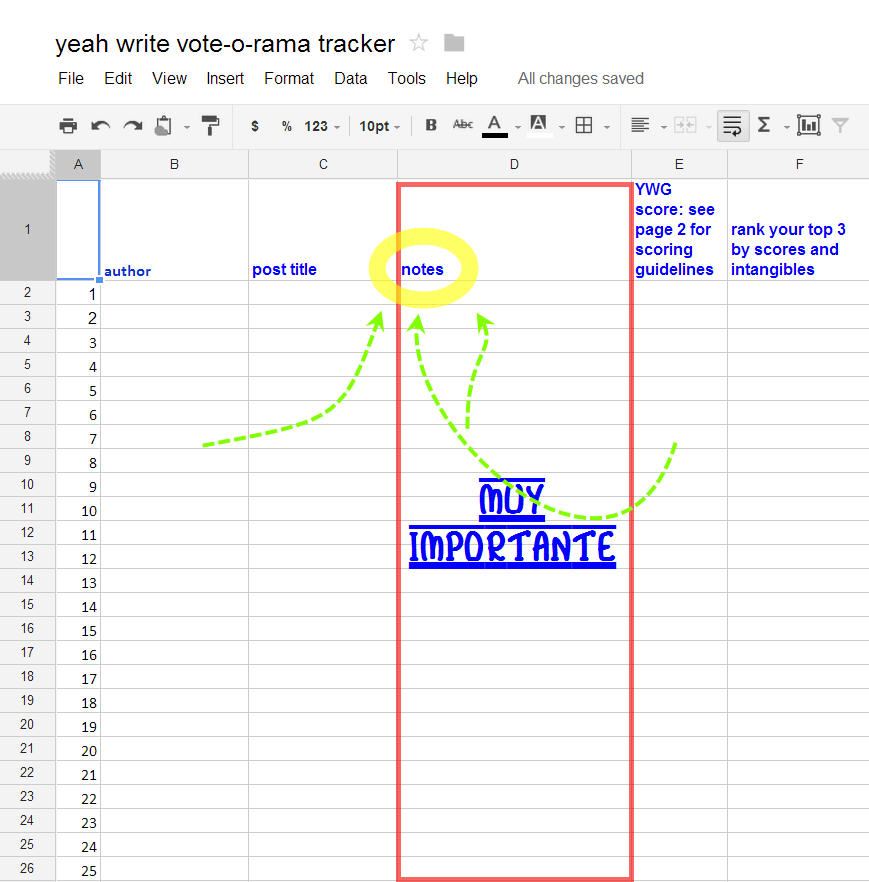Viewport: 869px width, 882px height.
Task: Undo the last action
Action: (x=100, y=126)
